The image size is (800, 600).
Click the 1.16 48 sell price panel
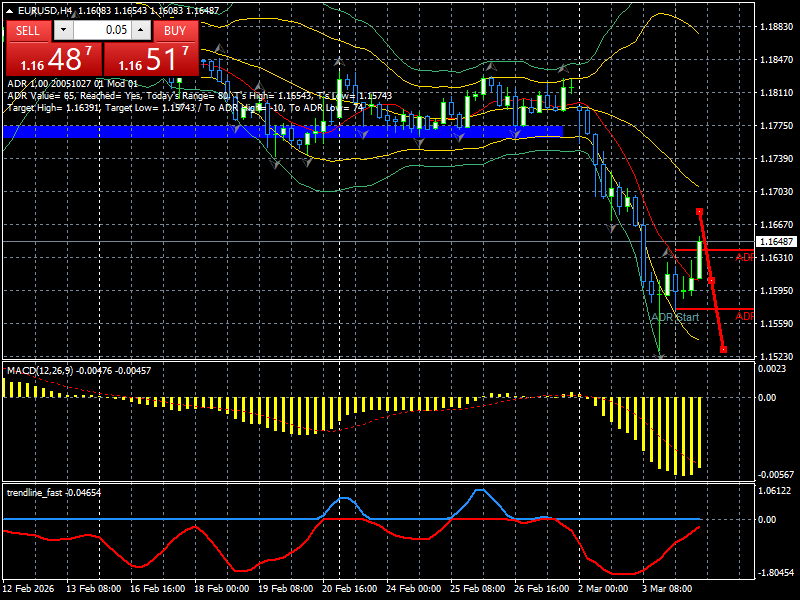click(54, 59)
